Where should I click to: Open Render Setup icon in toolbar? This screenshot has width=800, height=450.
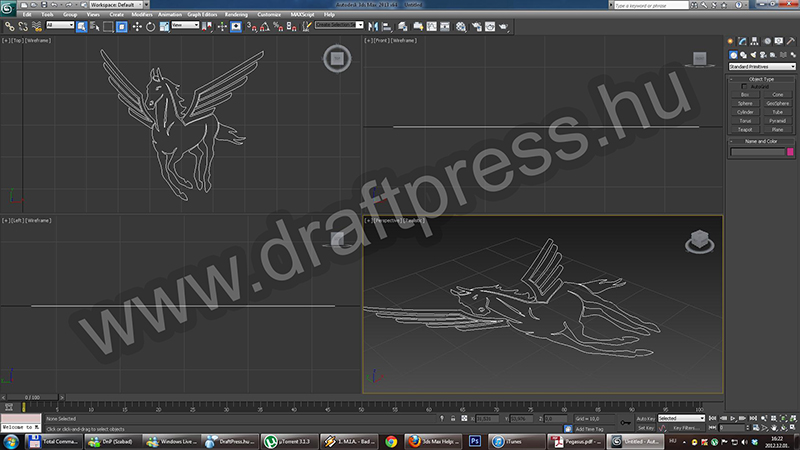(476, 27)
